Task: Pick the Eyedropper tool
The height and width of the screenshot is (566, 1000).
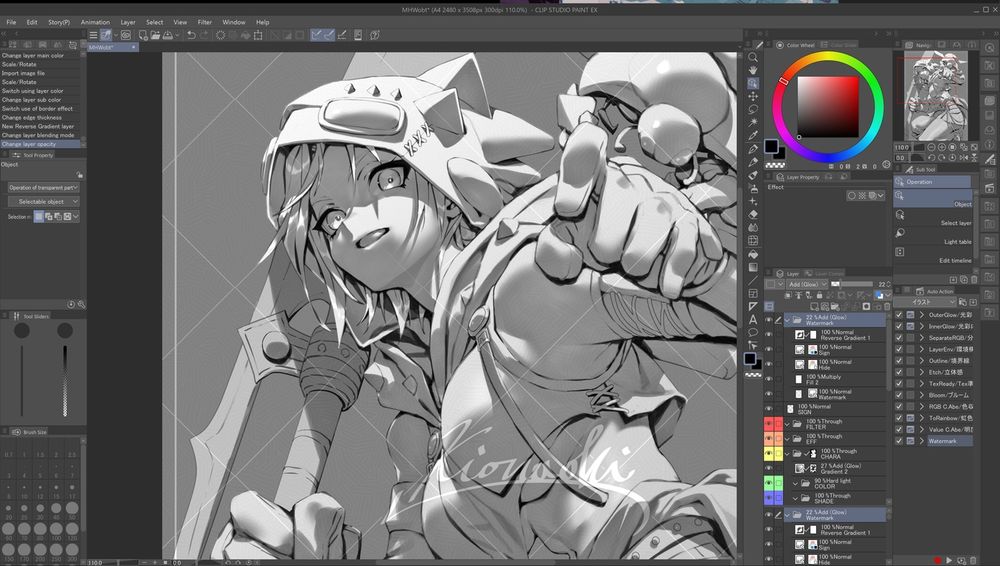Action: click(x=753, y=135)
